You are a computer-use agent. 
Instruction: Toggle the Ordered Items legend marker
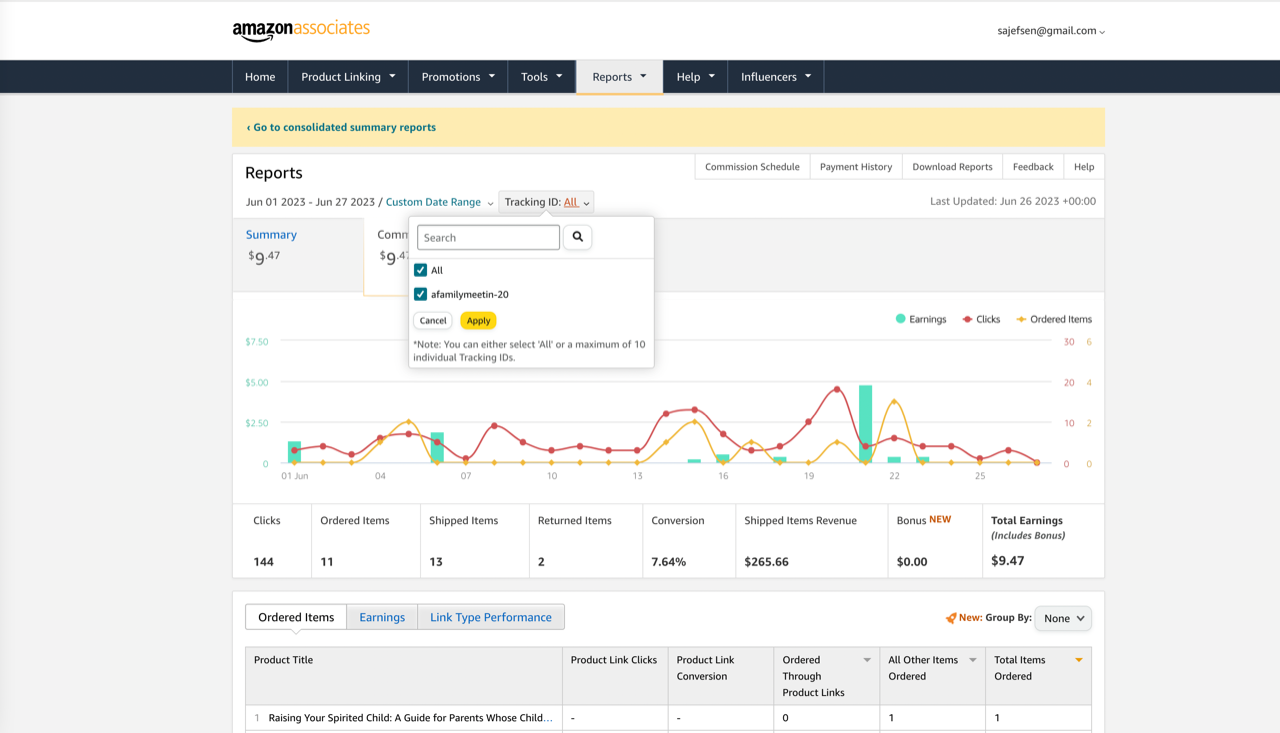1021,319
